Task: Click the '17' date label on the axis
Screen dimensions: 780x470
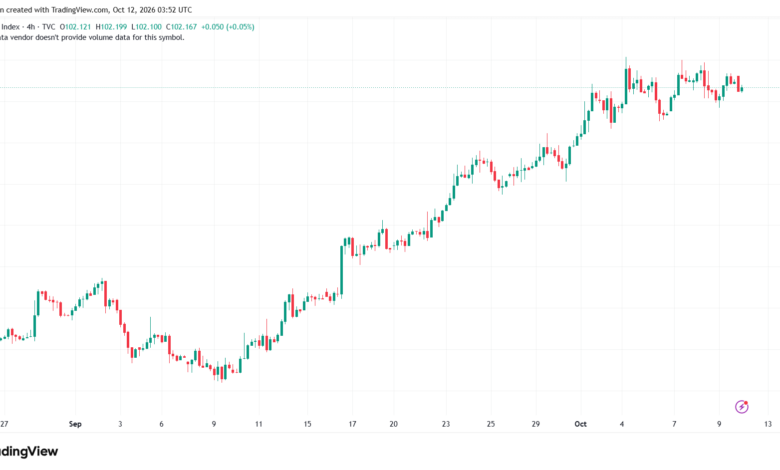Action: pos(352,424)
